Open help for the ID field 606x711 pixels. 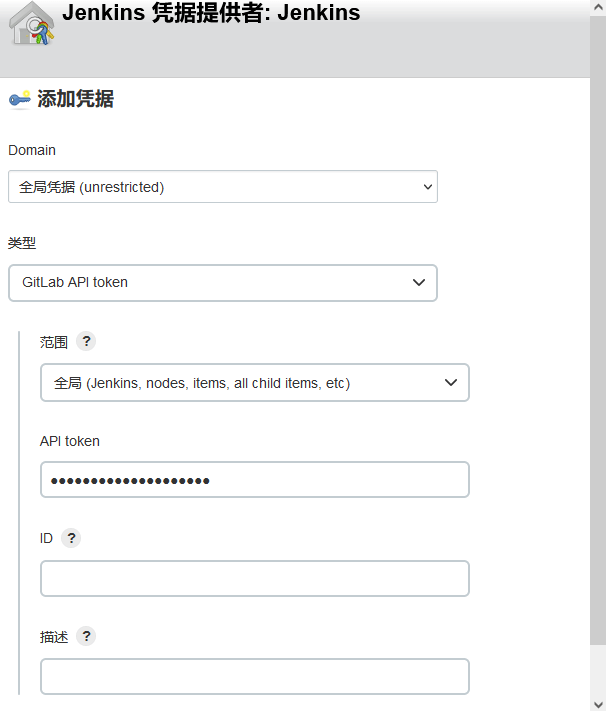[x=71, y=538]
